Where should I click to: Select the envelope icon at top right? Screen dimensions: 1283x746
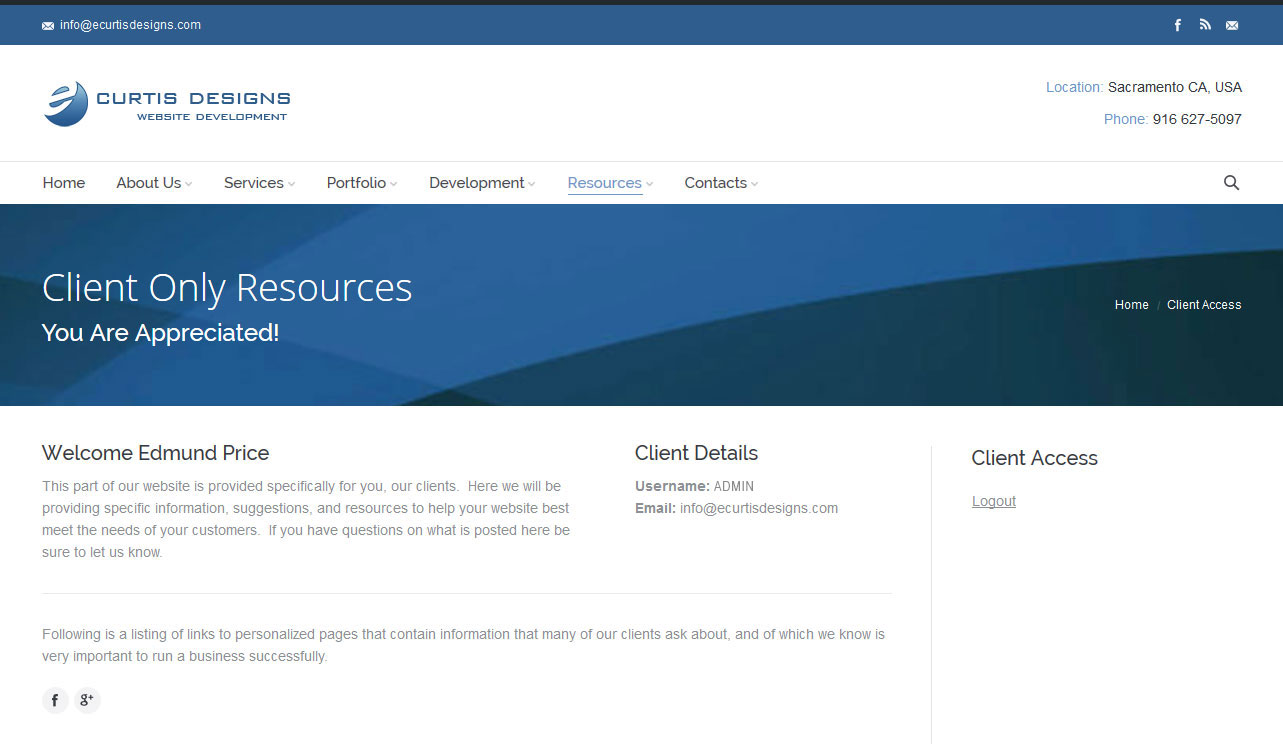1231,24
